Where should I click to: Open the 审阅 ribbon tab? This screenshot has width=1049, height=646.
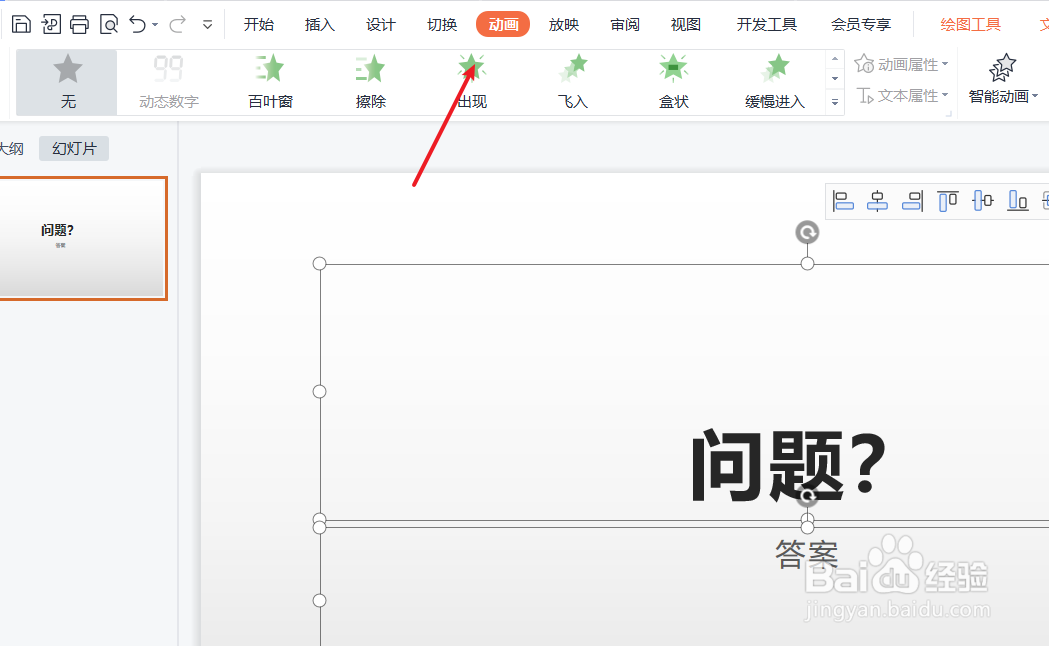625,25
